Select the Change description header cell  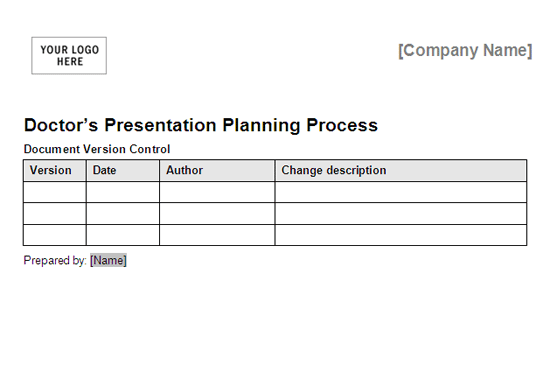(401, 170)
